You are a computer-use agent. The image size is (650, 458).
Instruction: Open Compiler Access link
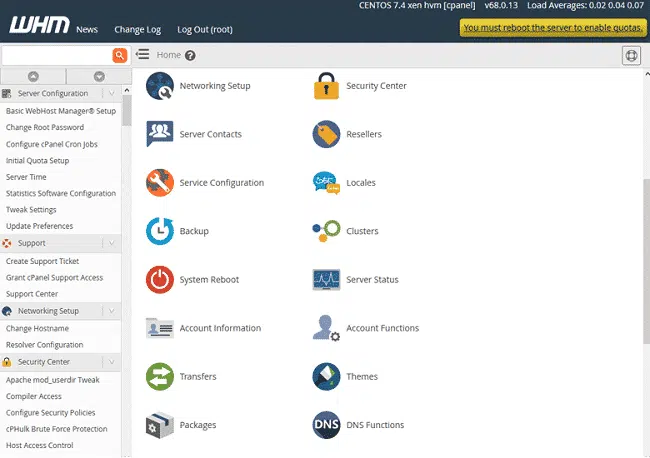click(34, 396)
